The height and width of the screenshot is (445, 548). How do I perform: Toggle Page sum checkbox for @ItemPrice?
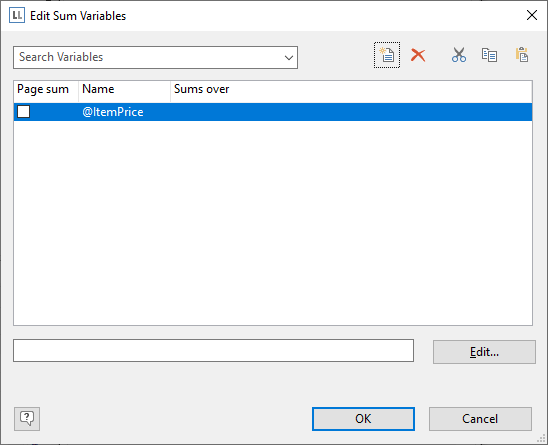[x=23, y=112]
